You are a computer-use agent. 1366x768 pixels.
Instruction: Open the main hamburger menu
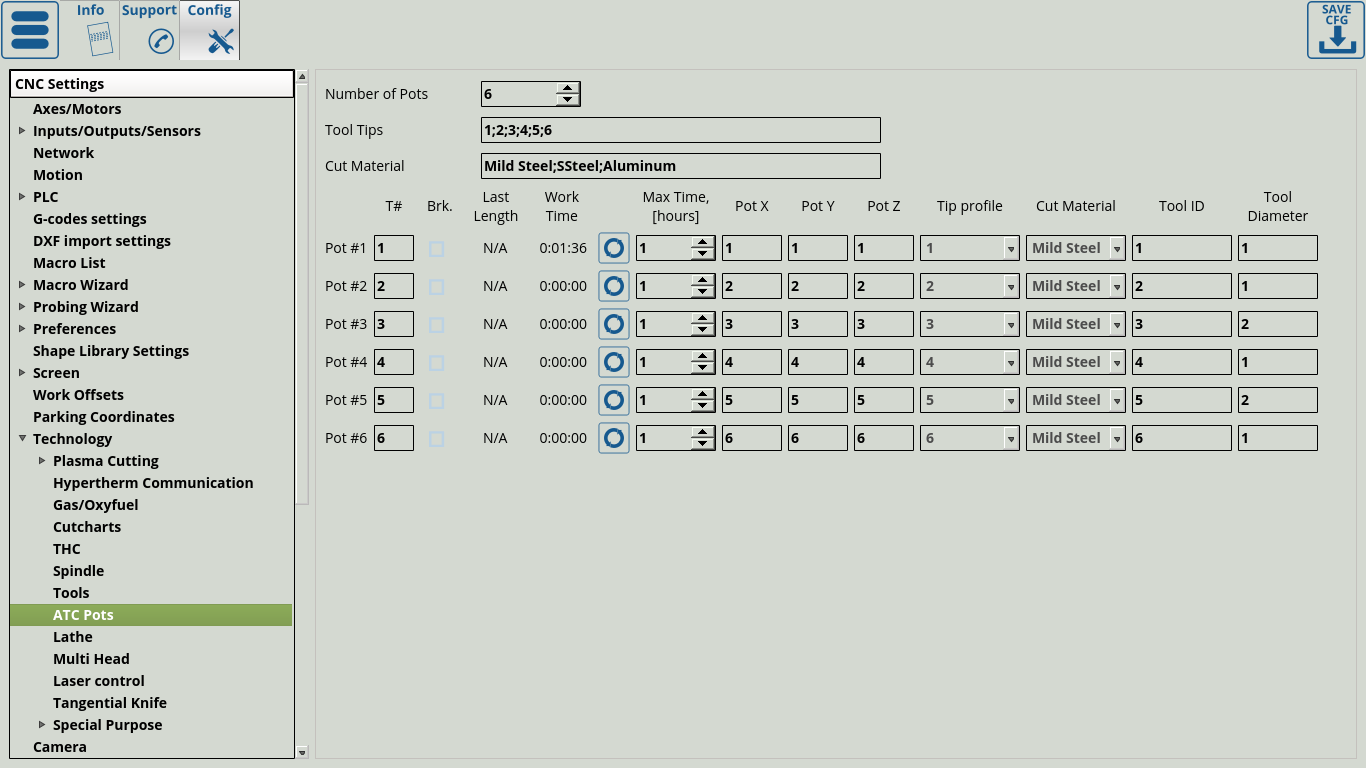click(x=30, y=30)
